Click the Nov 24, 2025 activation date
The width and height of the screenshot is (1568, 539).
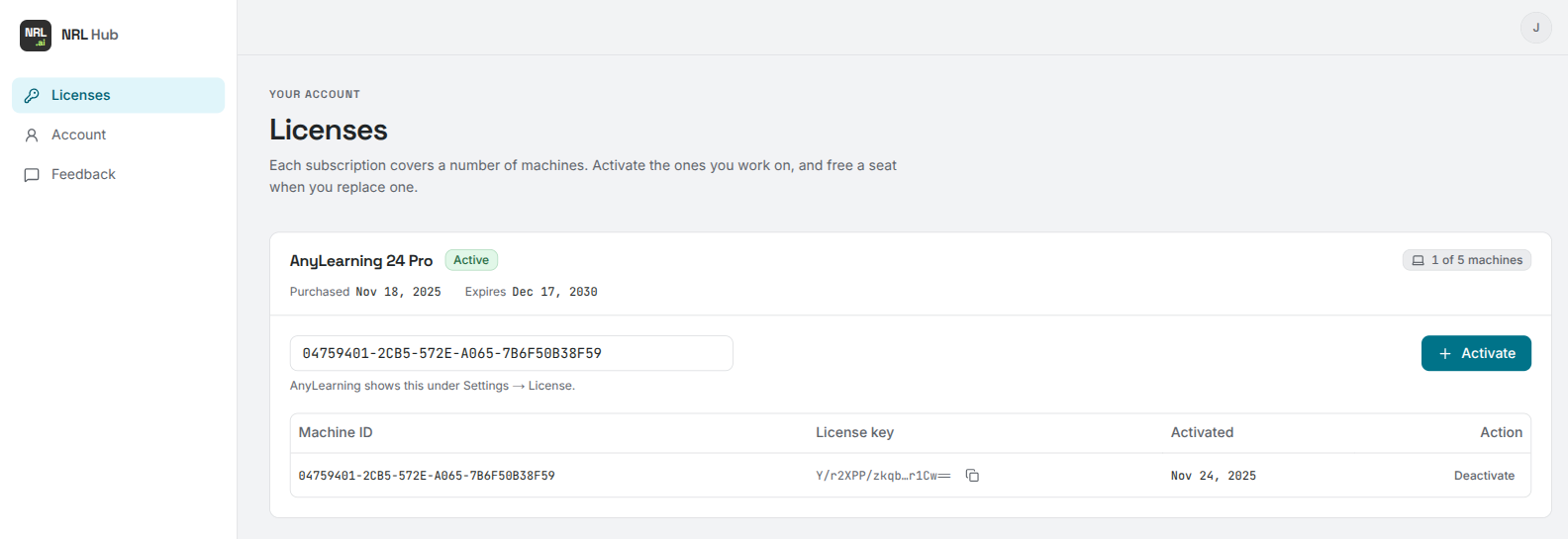click(1214, 476)
